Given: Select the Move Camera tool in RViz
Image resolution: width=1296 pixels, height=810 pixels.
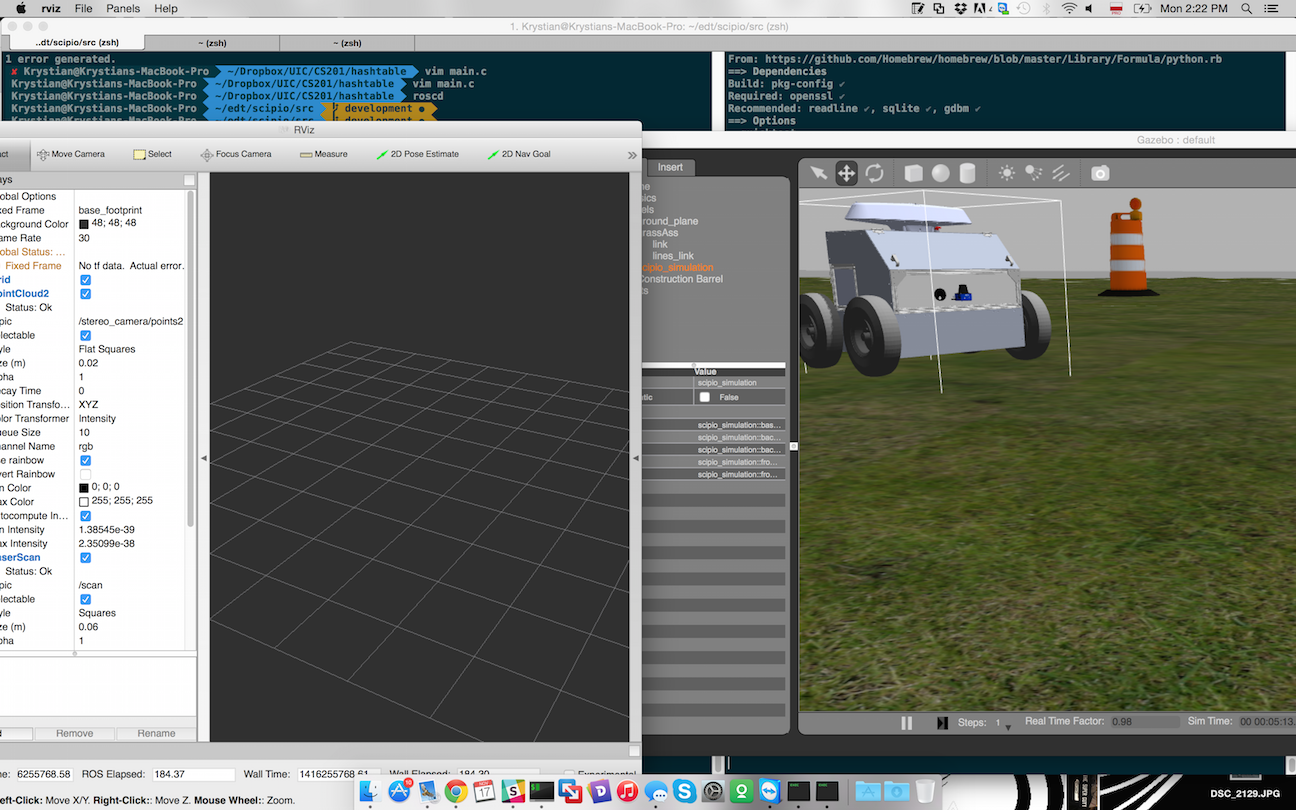Looking at the screenshot, I should 70,154.
